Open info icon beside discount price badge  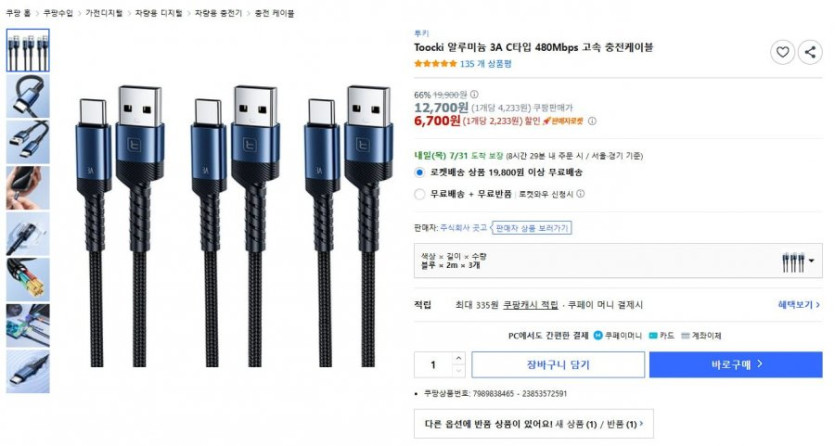pos(592,121)
